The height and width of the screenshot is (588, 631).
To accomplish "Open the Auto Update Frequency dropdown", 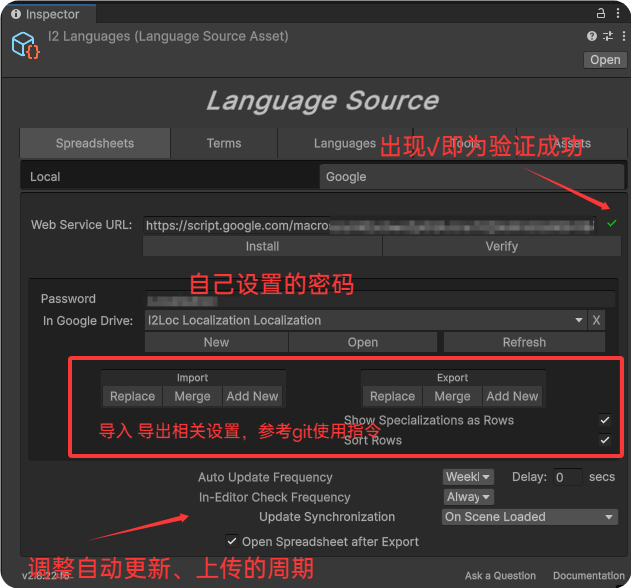I will pos(468,477).
